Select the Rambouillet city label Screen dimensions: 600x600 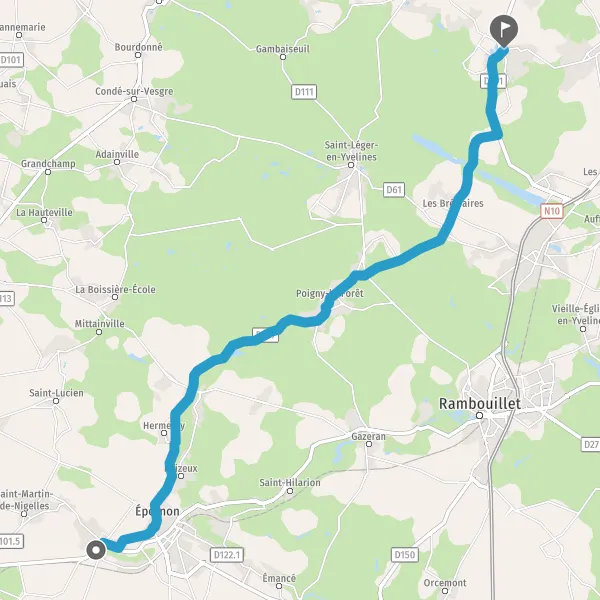click(479, 404)
